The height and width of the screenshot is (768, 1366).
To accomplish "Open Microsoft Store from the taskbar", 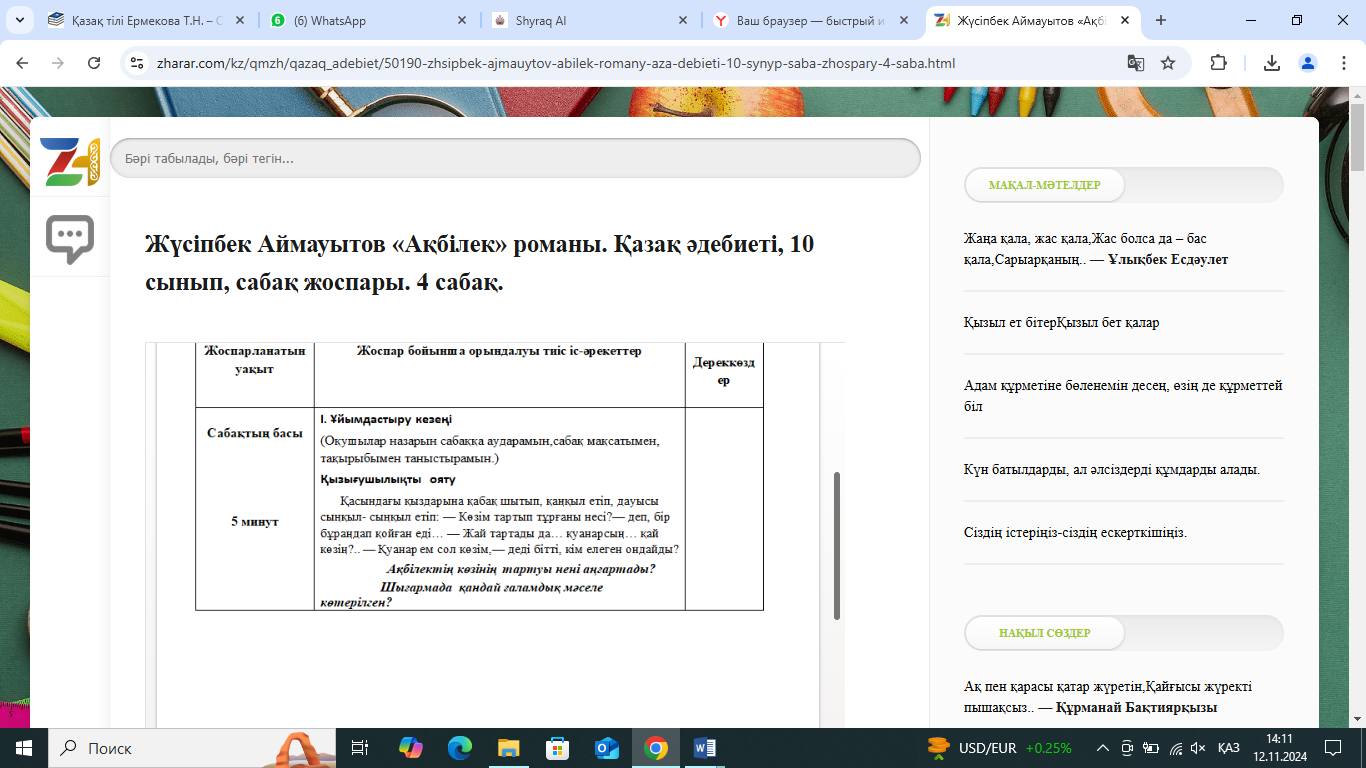I will pos(558,748).
